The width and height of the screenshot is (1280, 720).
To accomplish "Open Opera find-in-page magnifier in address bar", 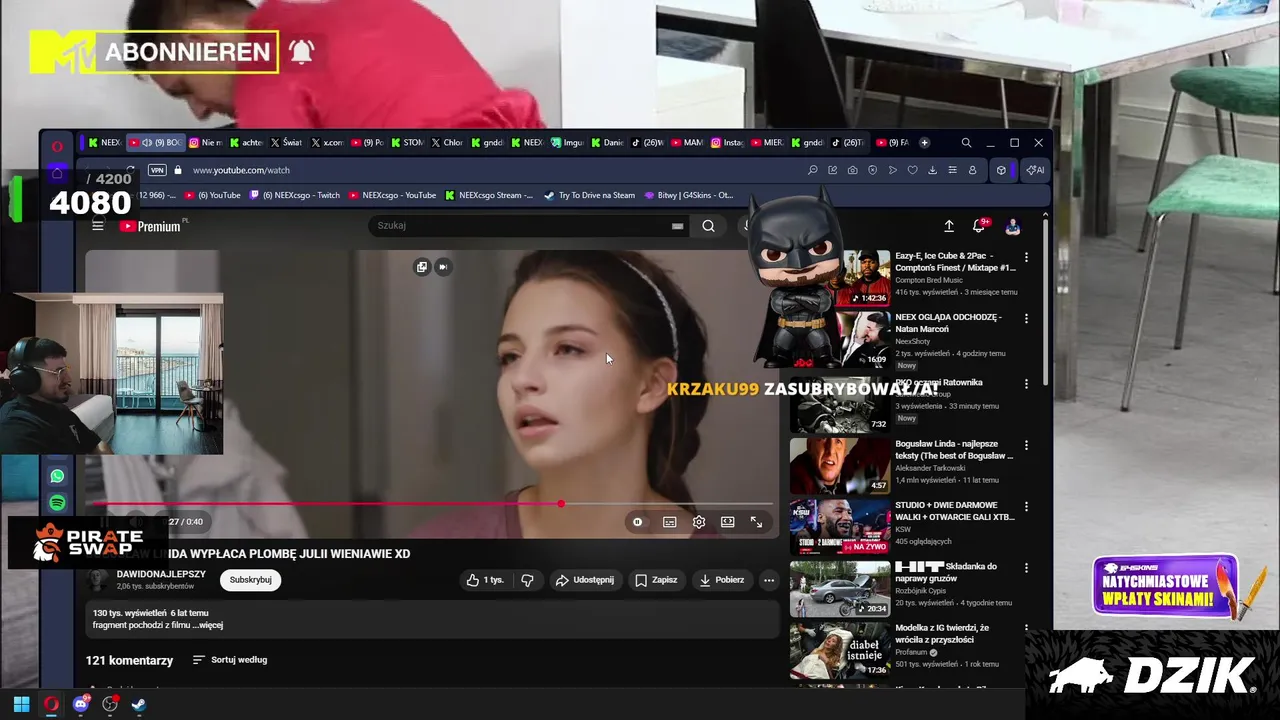I will pyautogui.click(x=812, y=170).
